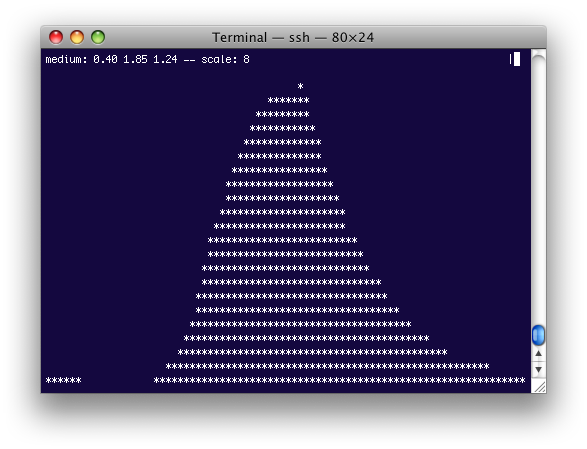Click the scroll up arrow
Viewport: 587px width, 449px height.
(x=538, y=354)
